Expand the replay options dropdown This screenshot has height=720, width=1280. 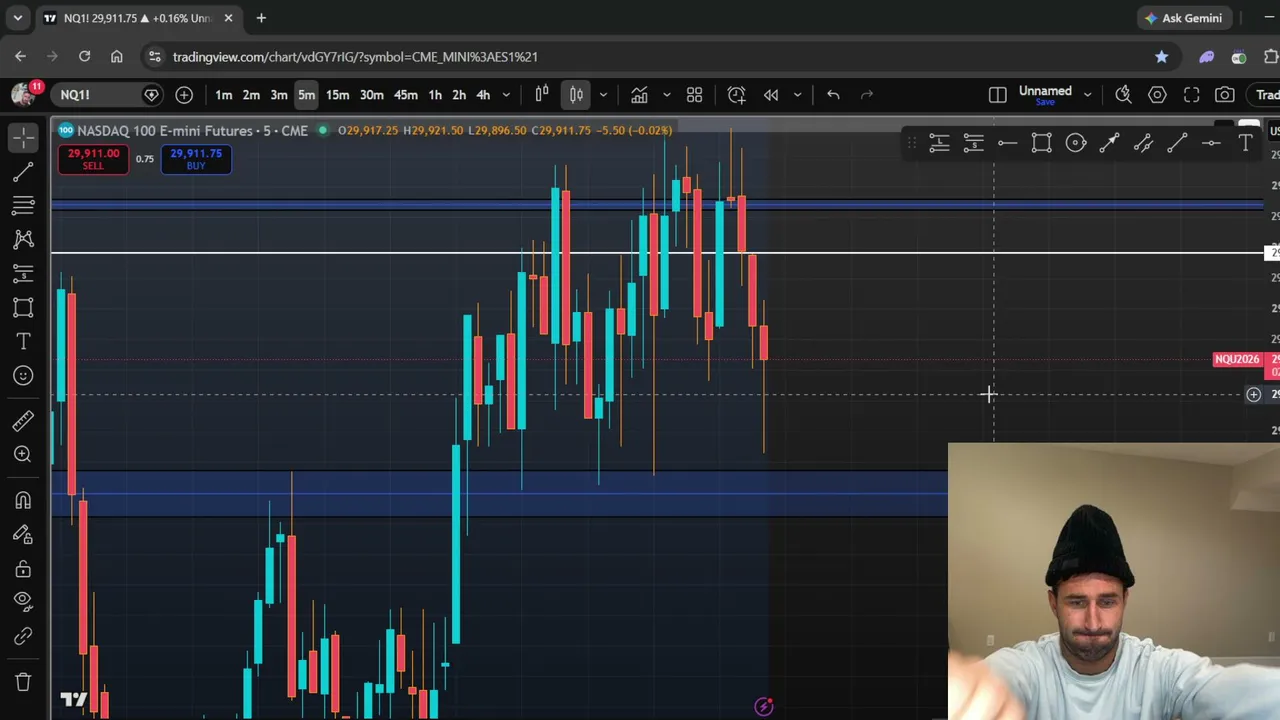click(797, 95)
